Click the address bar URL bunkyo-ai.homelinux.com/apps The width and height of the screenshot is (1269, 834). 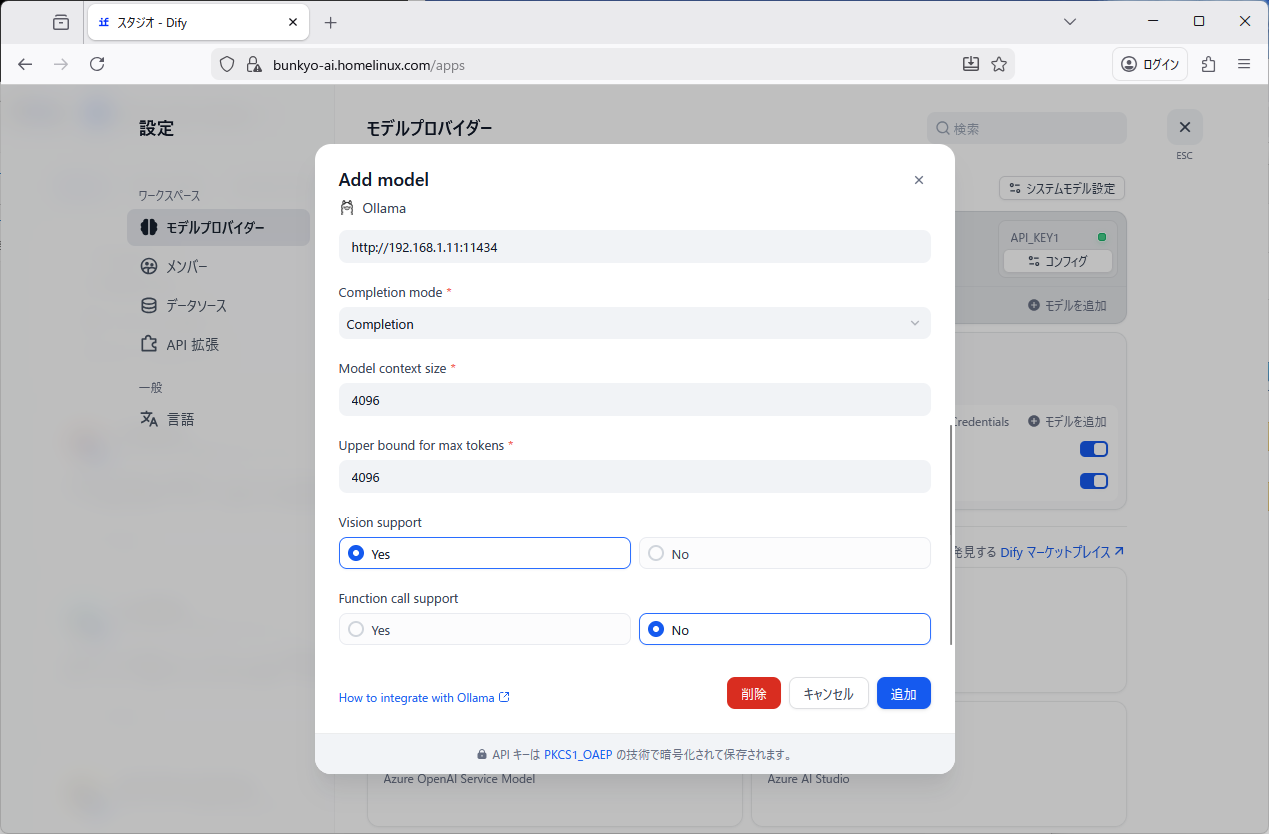pyautogui.click(x=368, y=65)
